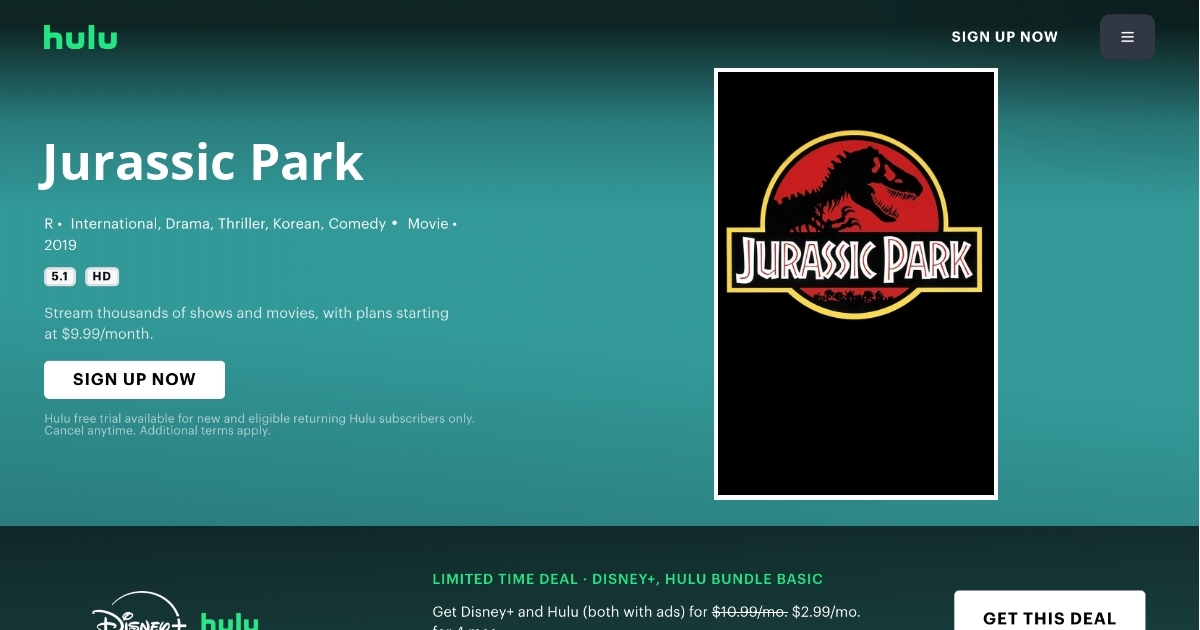The image size is (1200, 630).
Task: Open the Jurassic Park poster thumbnail
Action: [856, 284]
